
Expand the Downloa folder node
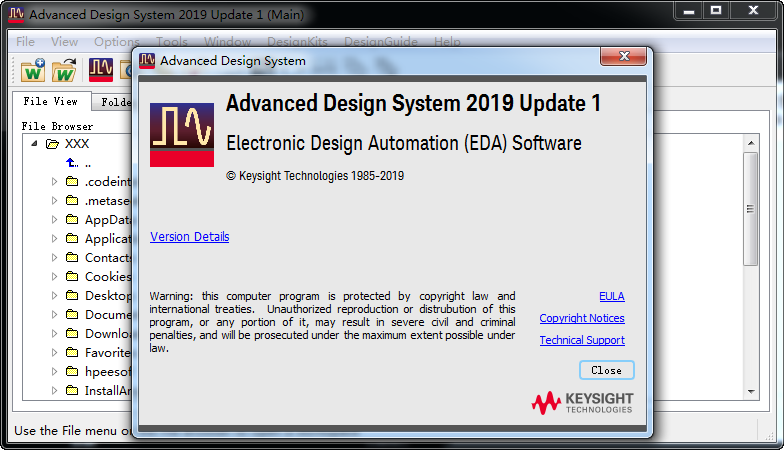point(54,334)
